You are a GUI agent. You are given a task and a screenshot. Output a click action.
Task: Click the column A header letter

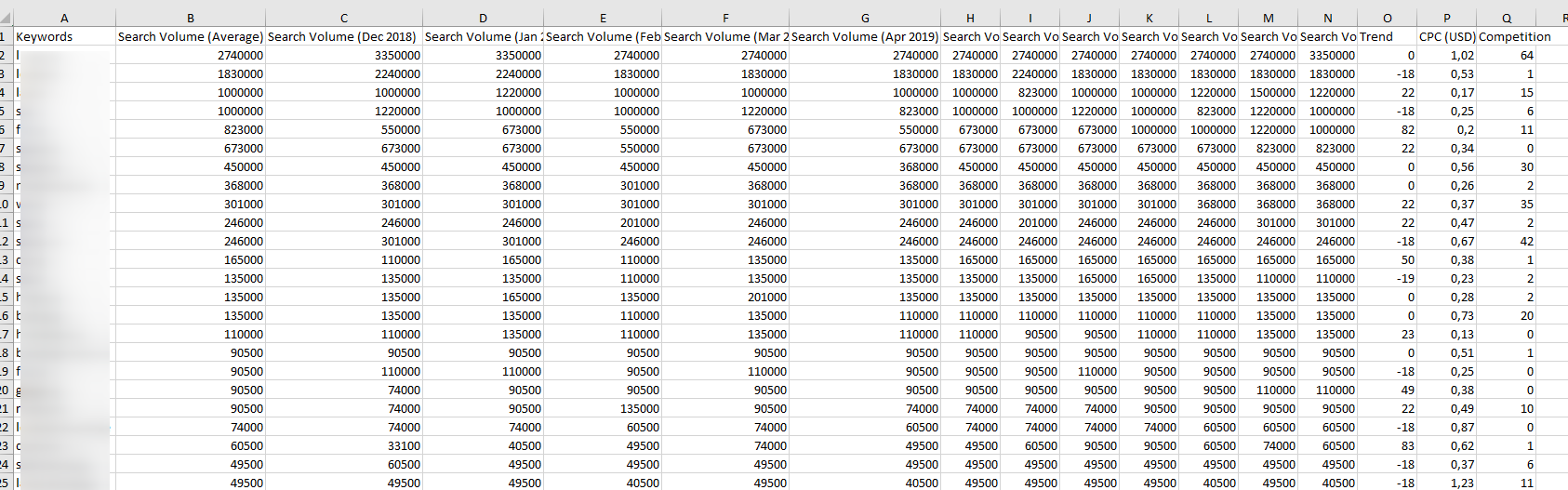click(x=64, y=18)
